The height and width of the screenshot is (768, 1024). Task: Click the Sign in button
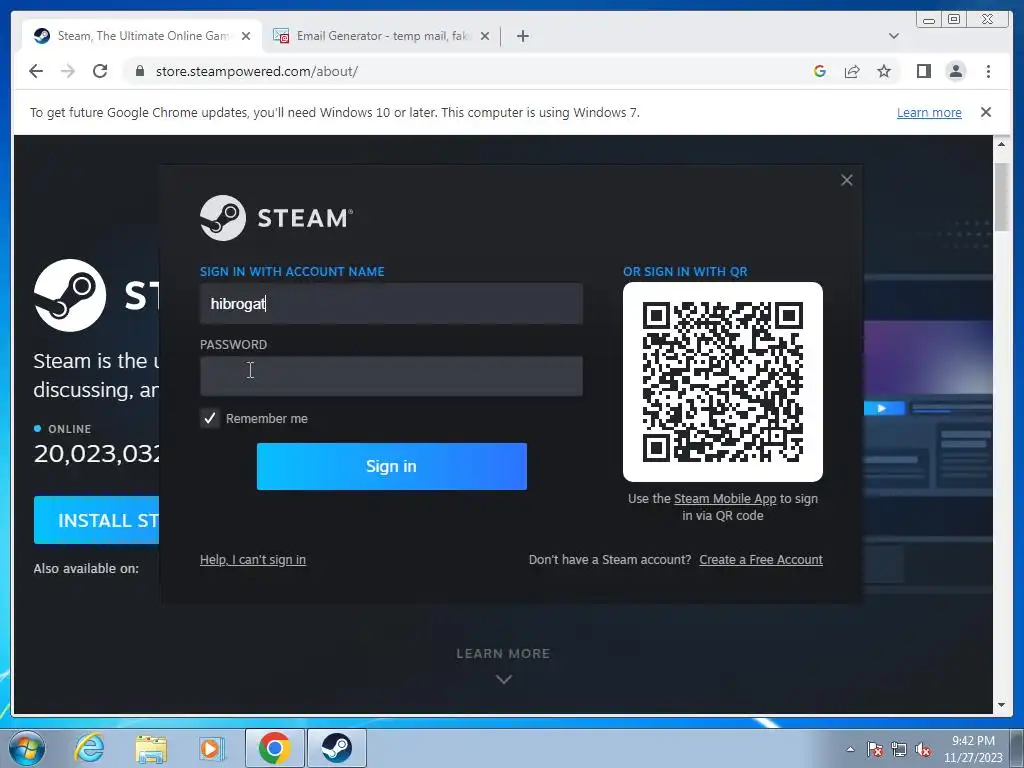point(391,466)
